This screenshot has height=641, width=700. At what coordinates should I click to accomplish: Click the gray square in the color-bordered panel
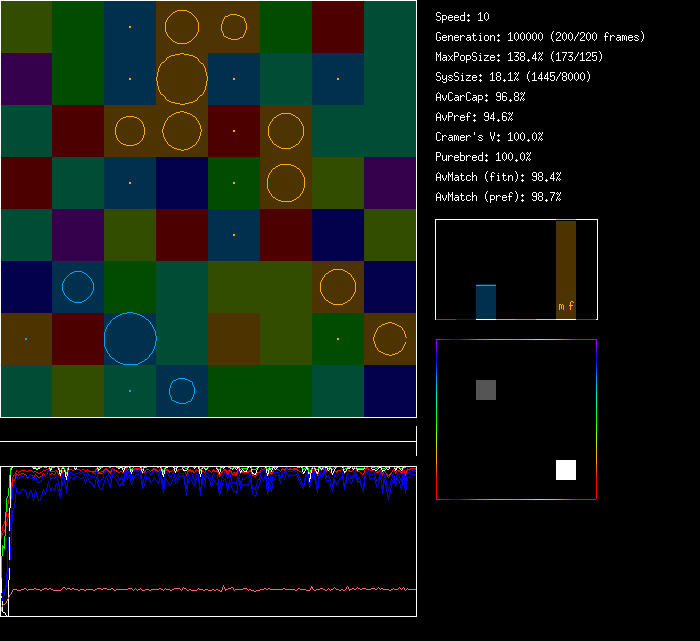pyautogui.click(x=486, y=390)
